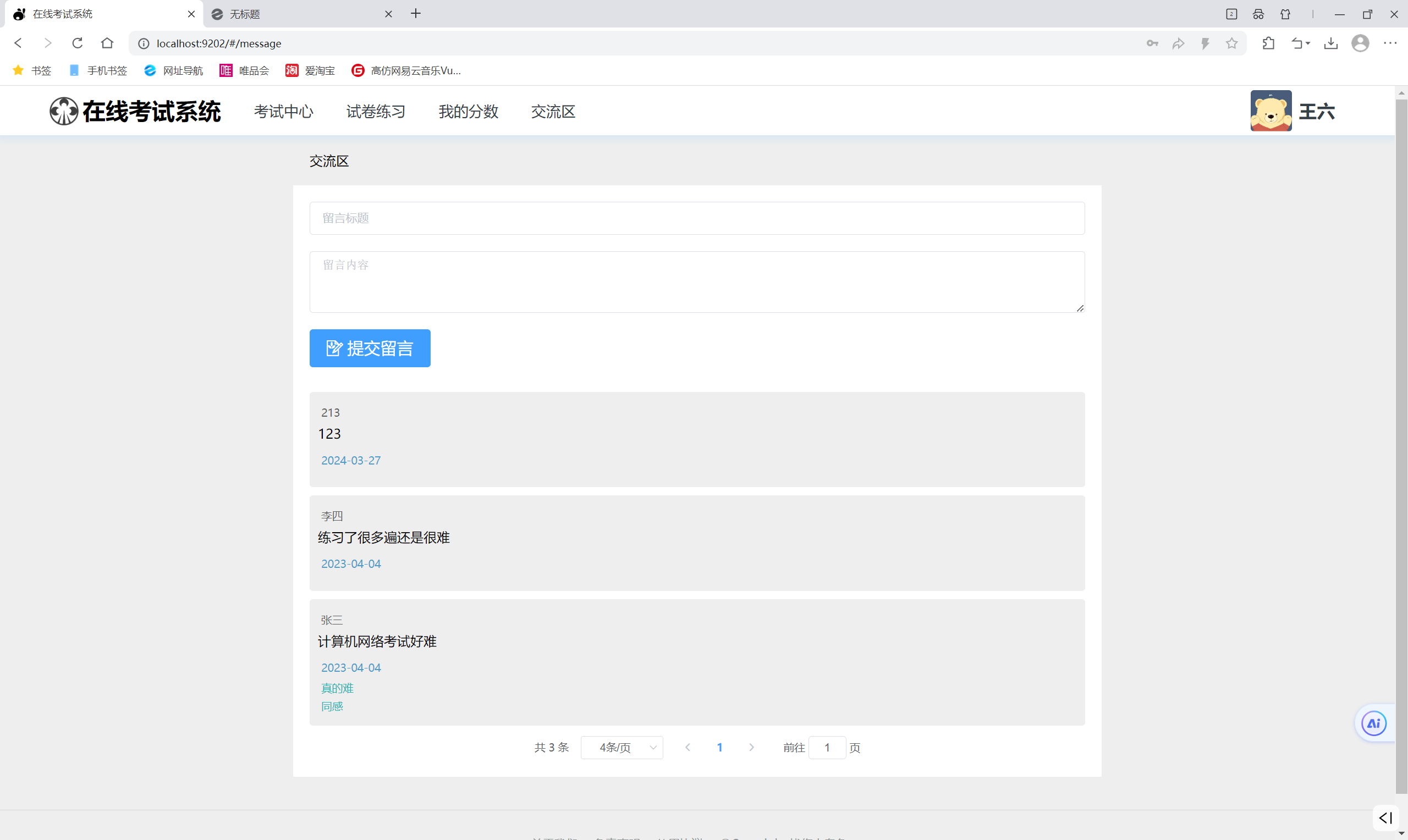Focus the 留言标题 input field
1408x840 pixels.
696,218
